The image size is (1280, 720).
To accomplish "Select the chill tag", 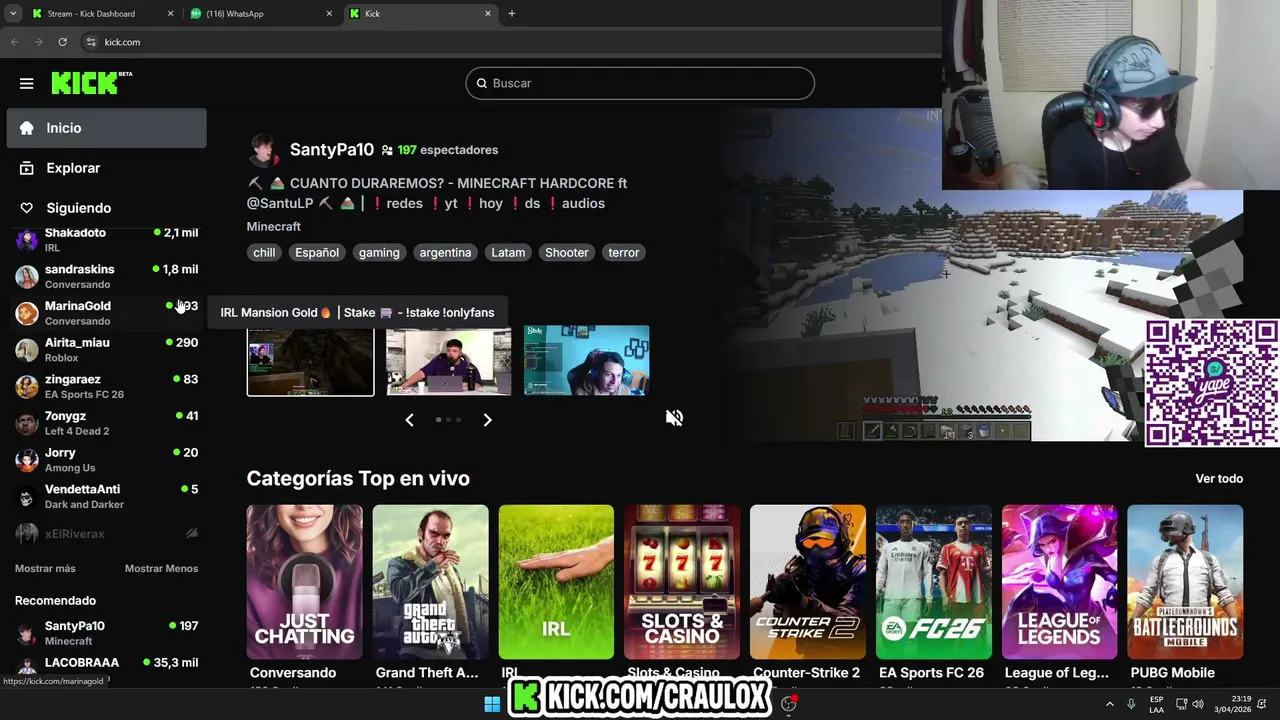I will point(264,253).
